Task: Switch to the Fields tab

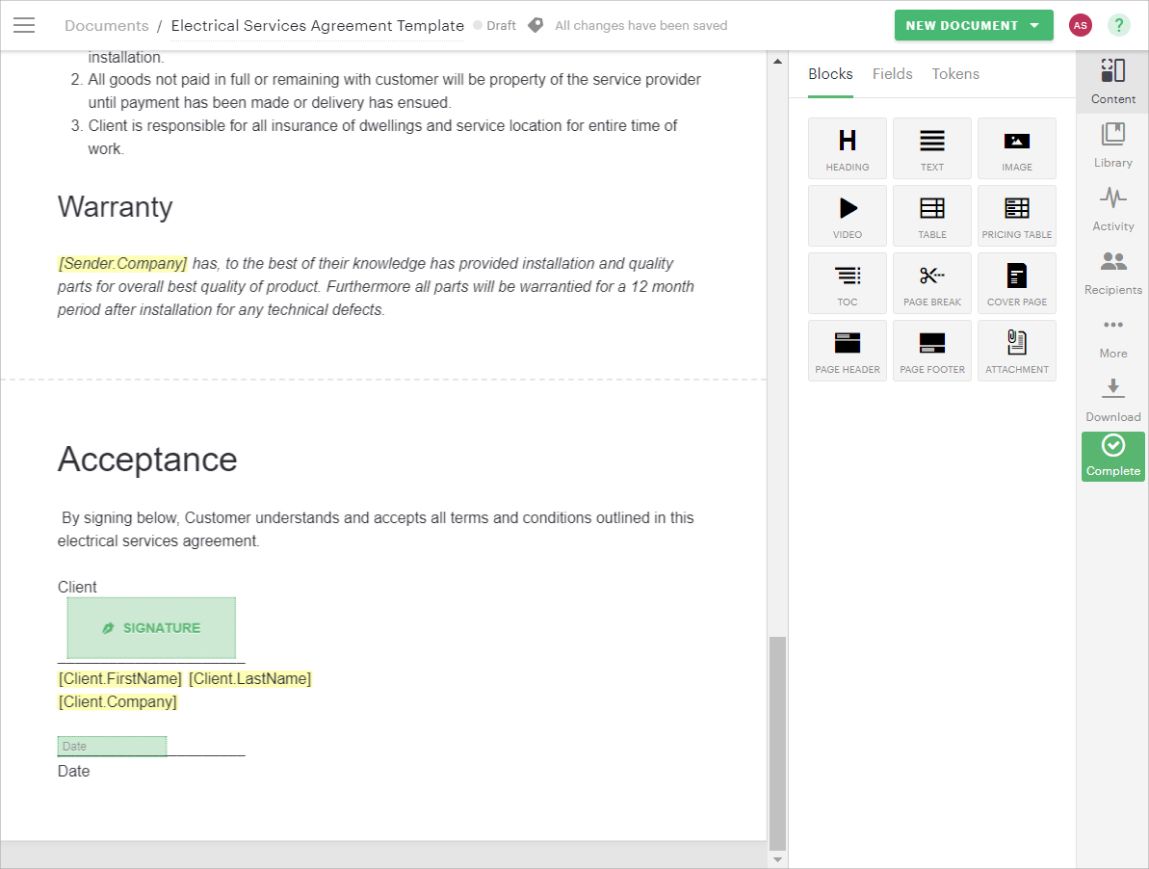Action: click(892, 73)
